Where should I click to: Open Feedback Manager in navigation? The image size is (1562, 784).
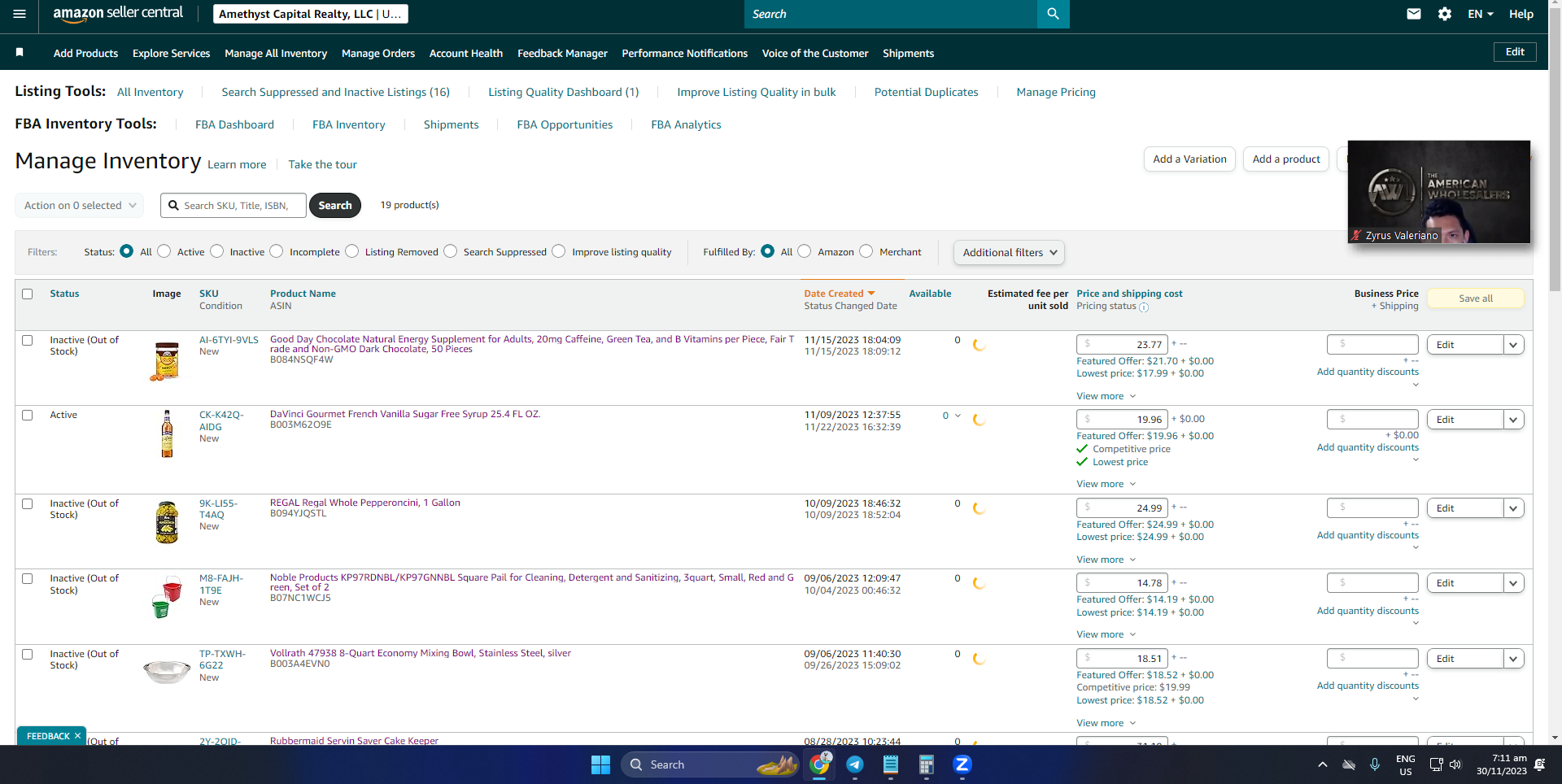click(562, 54)
